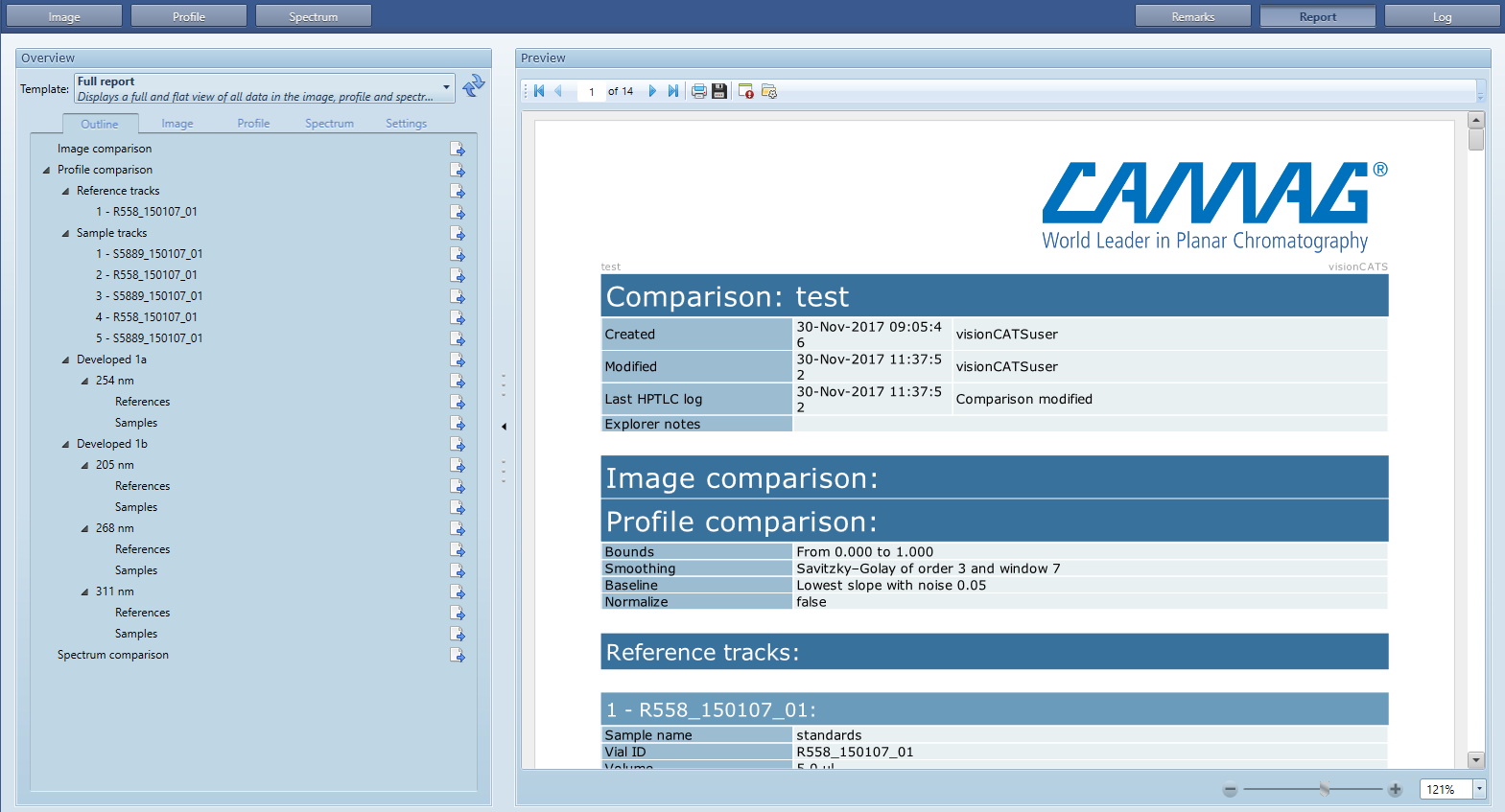This screenshot has width=1505, height=812.
Task: Select 4 - R558_150107_01 sample track
Action: click(x=147, y=317)
